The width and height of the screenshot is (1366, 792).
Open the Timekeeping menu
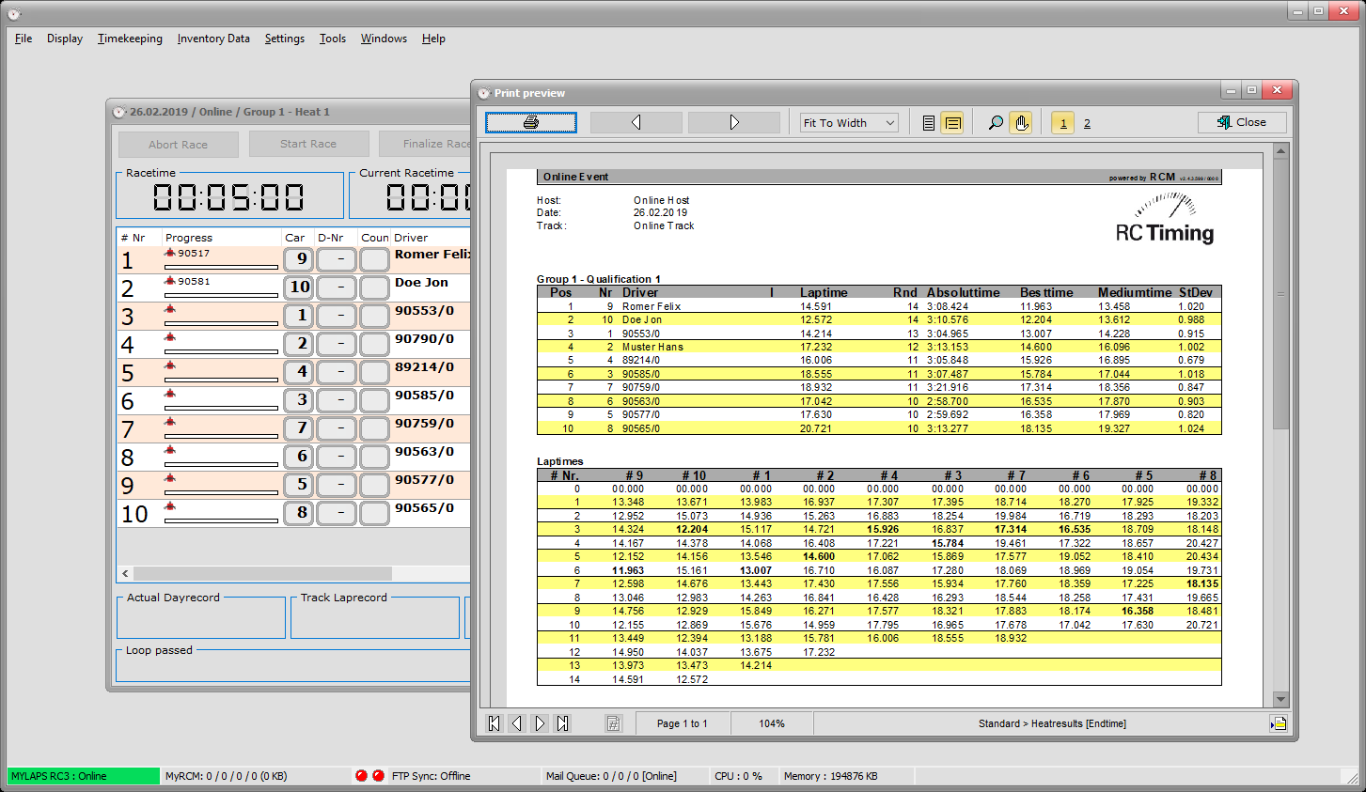(x=130, y=39)
